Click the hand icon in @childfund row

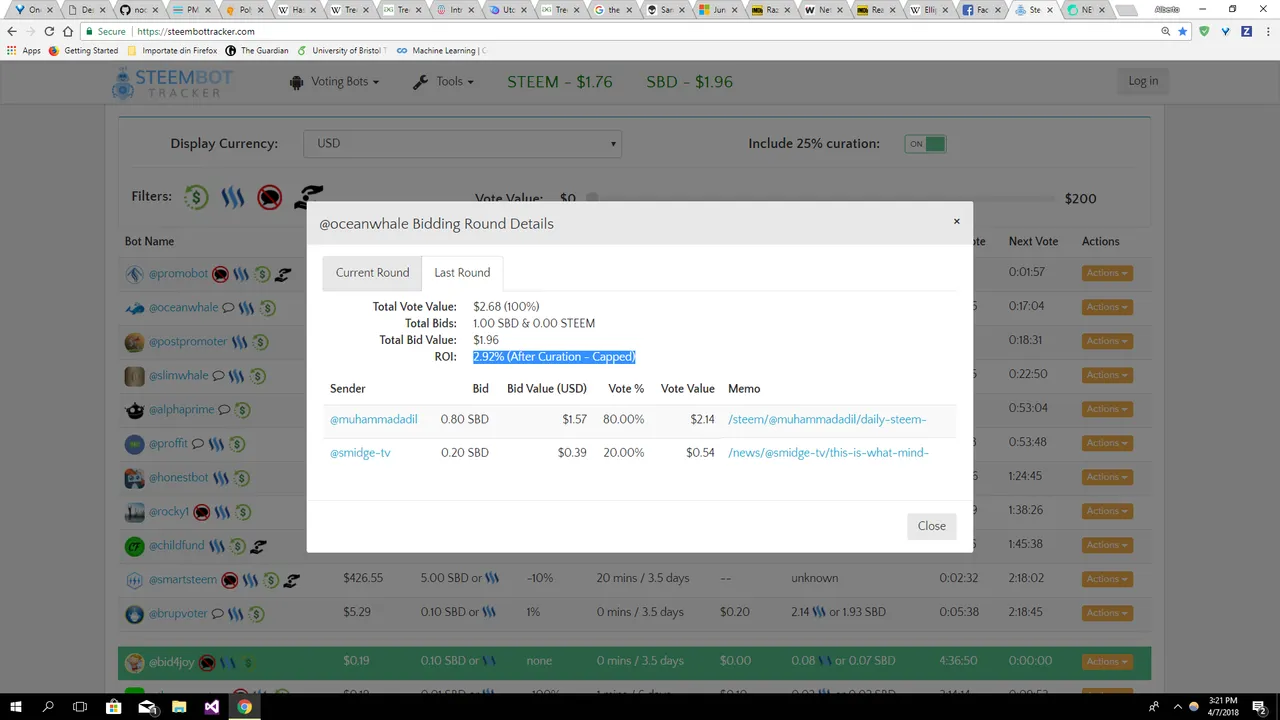258,546
